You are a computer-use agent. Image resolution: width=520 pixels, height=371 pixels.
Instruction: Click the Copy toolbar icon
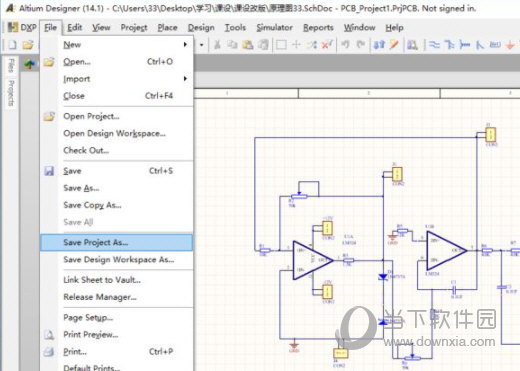[x=232, y=45]
